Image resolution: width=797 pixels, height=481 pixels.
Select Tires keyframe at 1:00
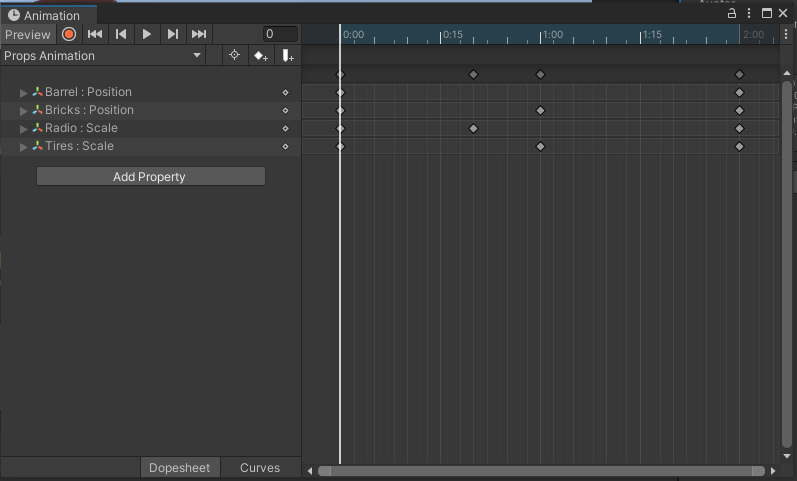(x=540, y=146)
